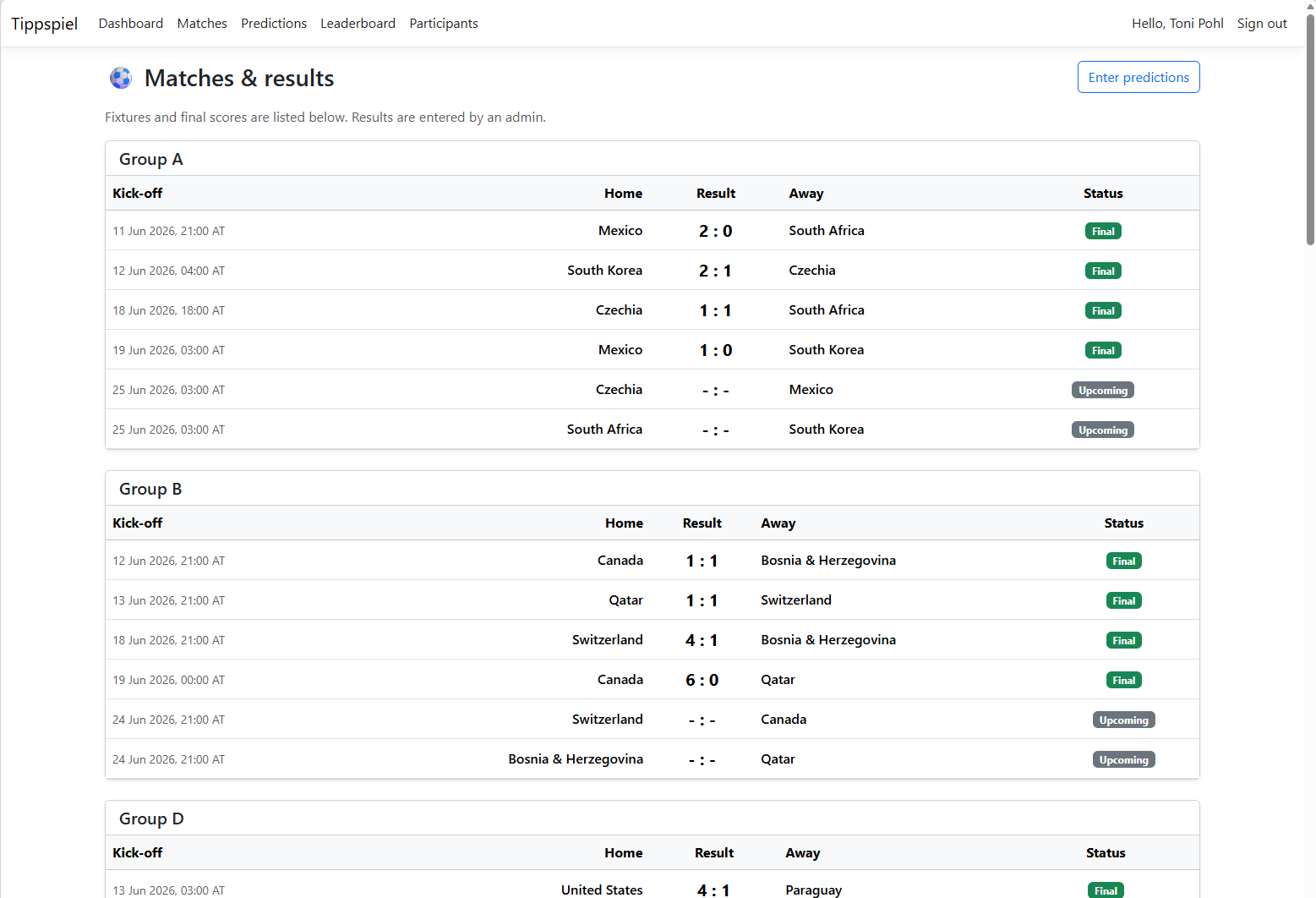This screenshot has height=898, width=1316.
Task: Select the Group A card heading
Action: point(151,159)
